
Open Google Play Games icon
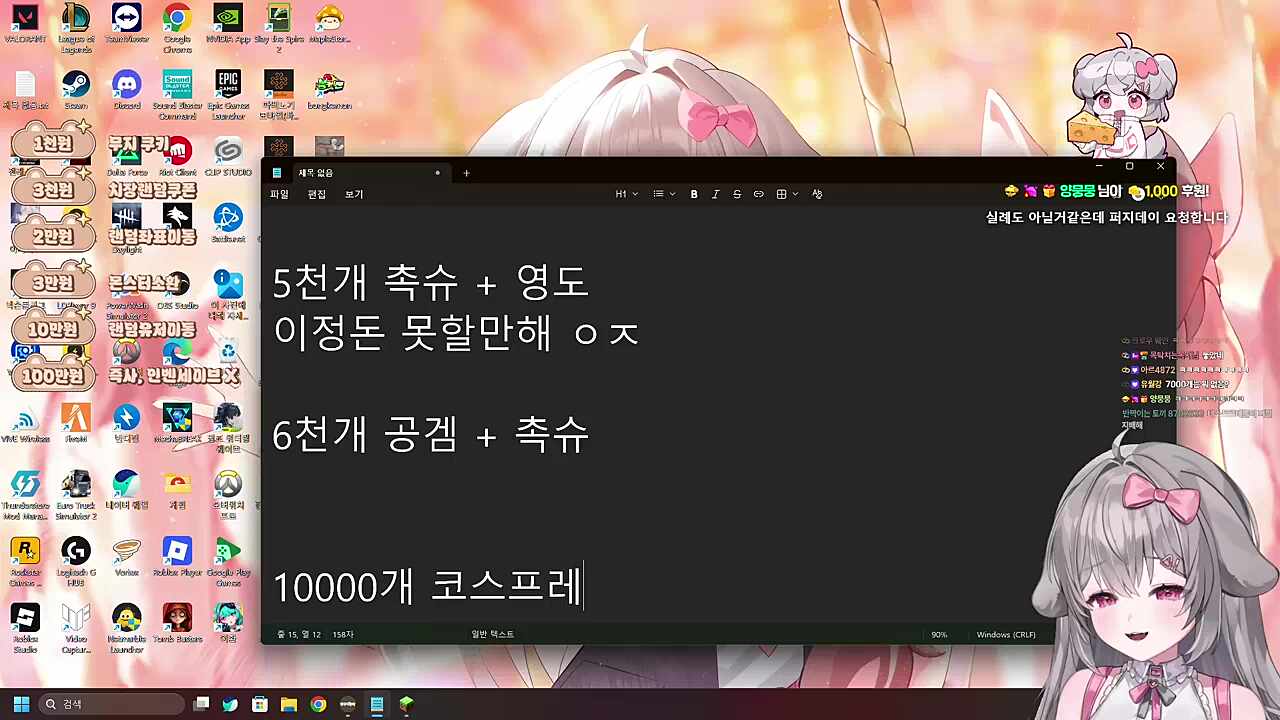point(228,561)
